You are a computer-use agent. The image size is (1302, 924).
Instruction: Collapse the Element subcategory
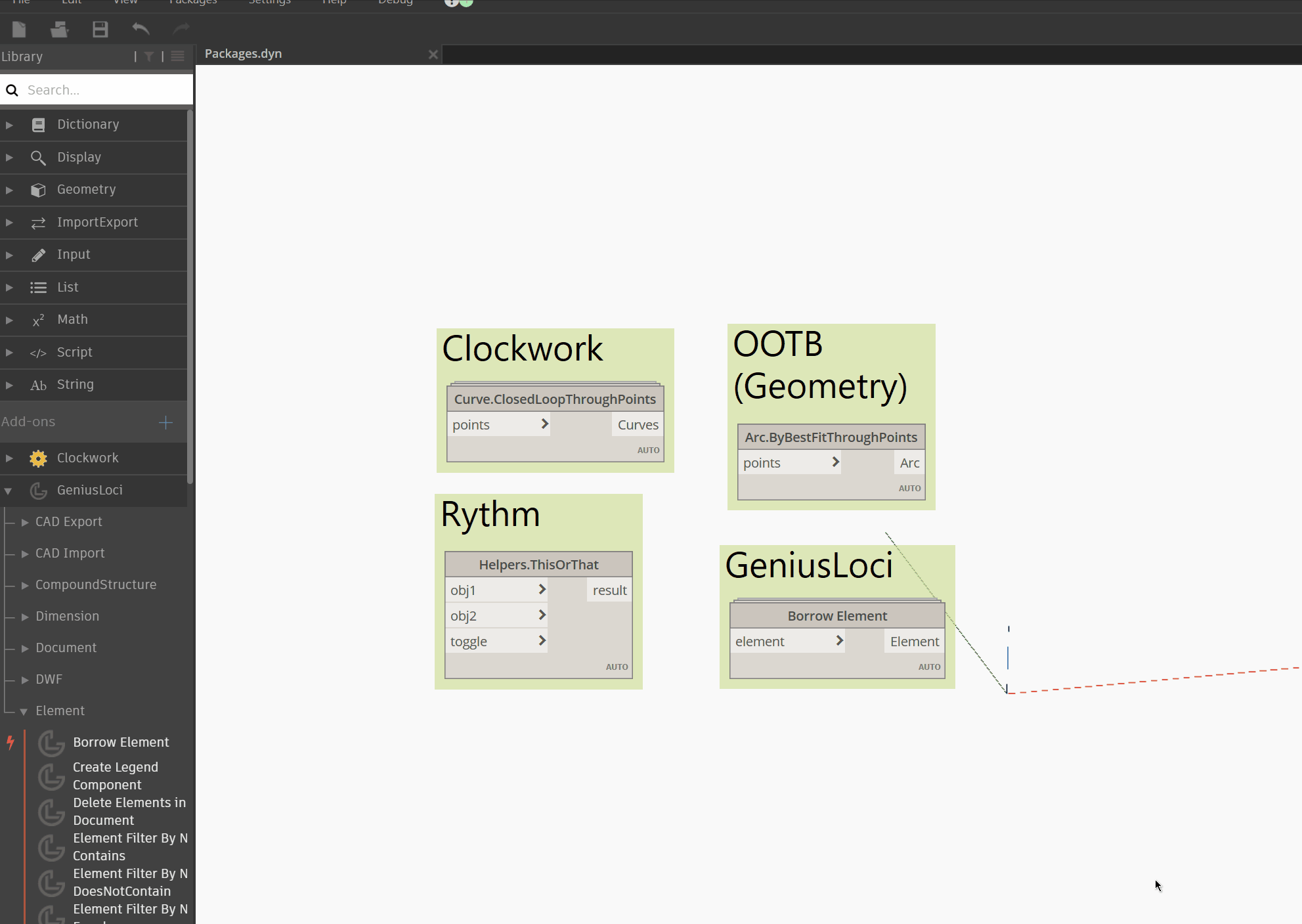pos(24,711)
